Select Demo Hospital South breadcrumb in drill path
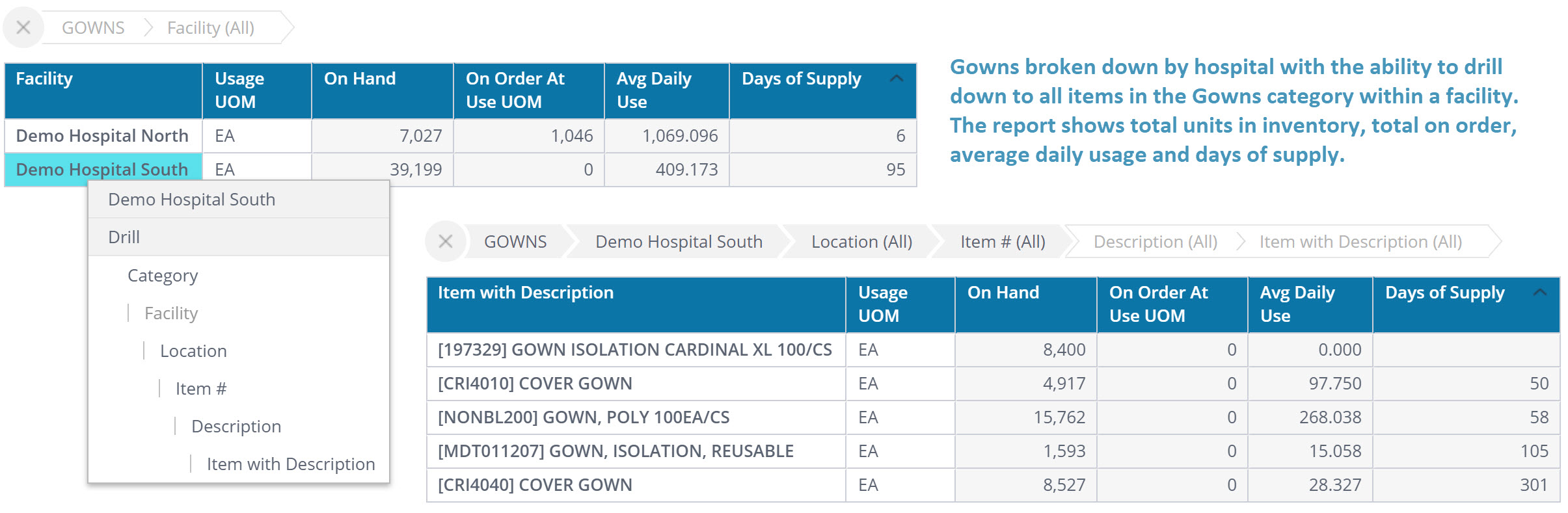Image resolution: width=1568 pixels, height=513 pixels. tap(678, 242)
